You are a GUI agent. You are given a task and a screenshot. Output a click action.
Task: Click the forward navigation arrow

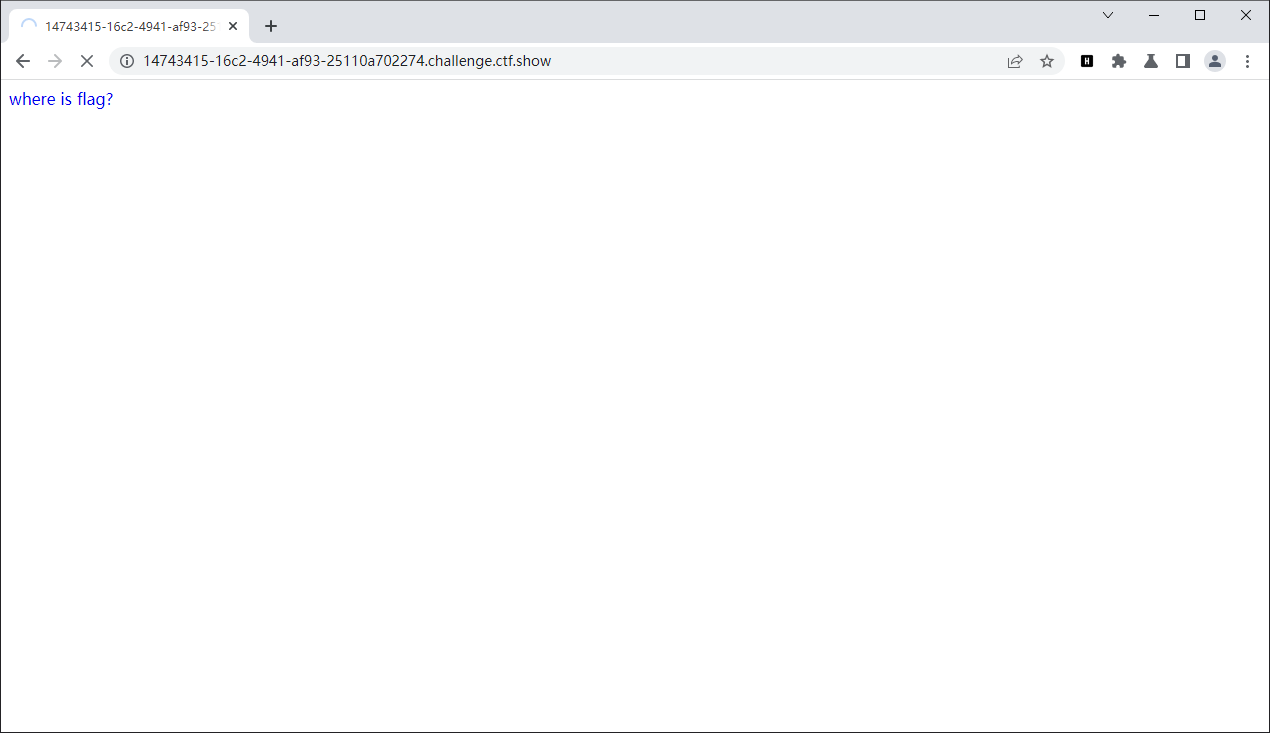[x=55, y=61]
